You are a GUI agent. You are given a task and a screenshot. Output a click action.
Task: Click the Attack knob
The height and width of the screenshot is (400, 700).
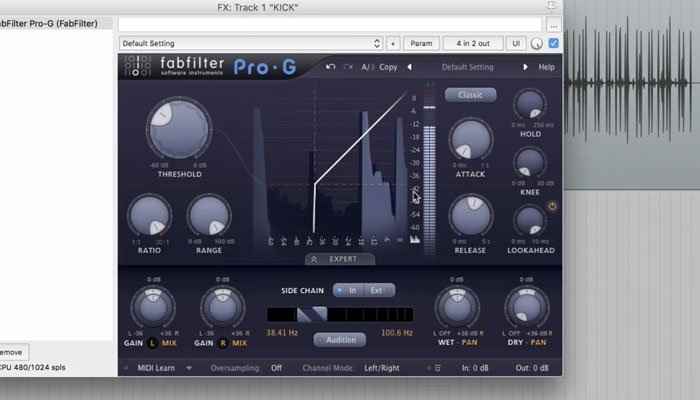pyautogui.click(x=471, y=139)
